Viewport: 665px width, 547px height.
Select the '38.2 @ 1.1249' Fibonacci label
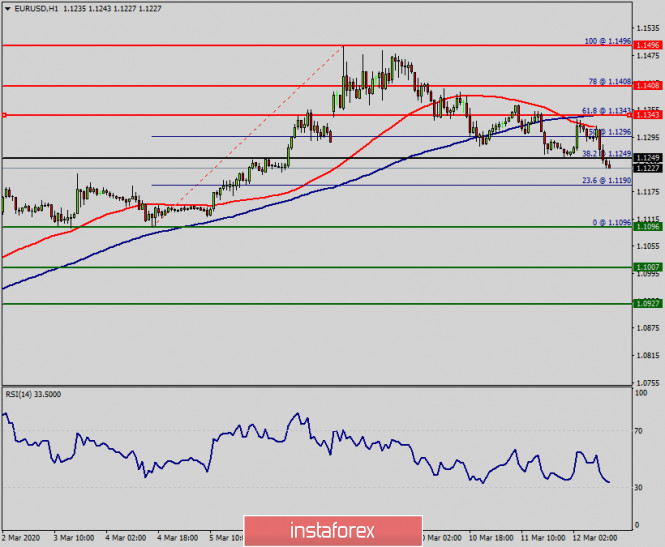click(x=606, y=153)
